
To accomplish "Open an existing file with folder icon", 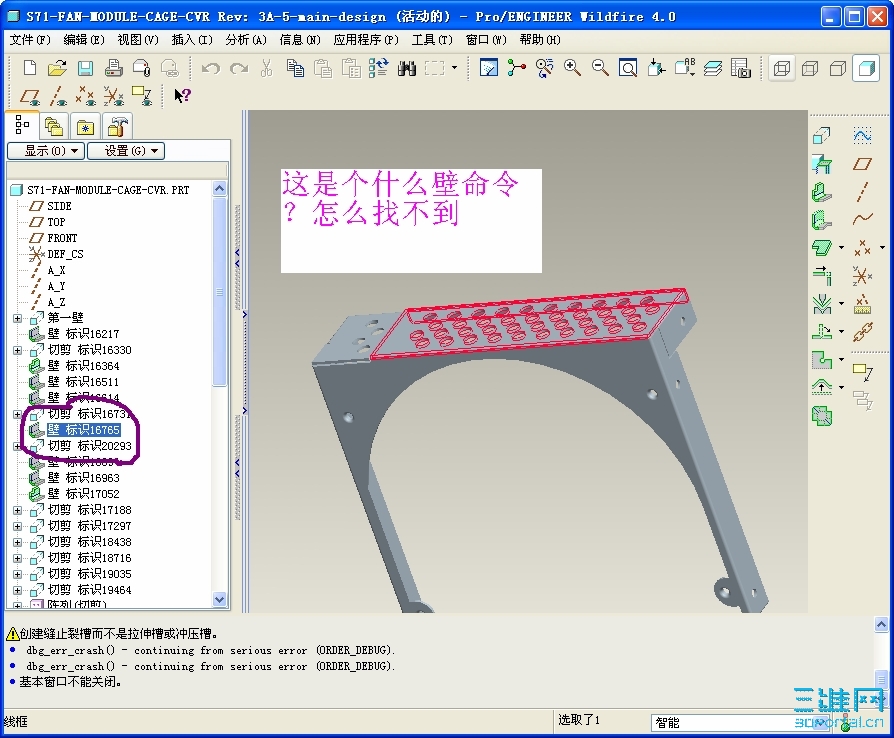I will point(57,68).
